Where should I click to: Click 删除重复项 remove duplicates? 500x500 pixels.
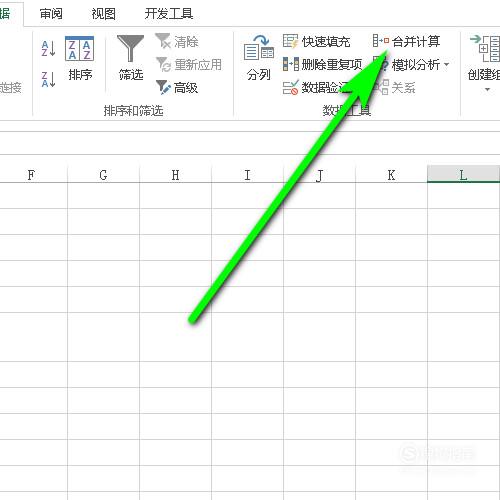[x=322, y=64]
